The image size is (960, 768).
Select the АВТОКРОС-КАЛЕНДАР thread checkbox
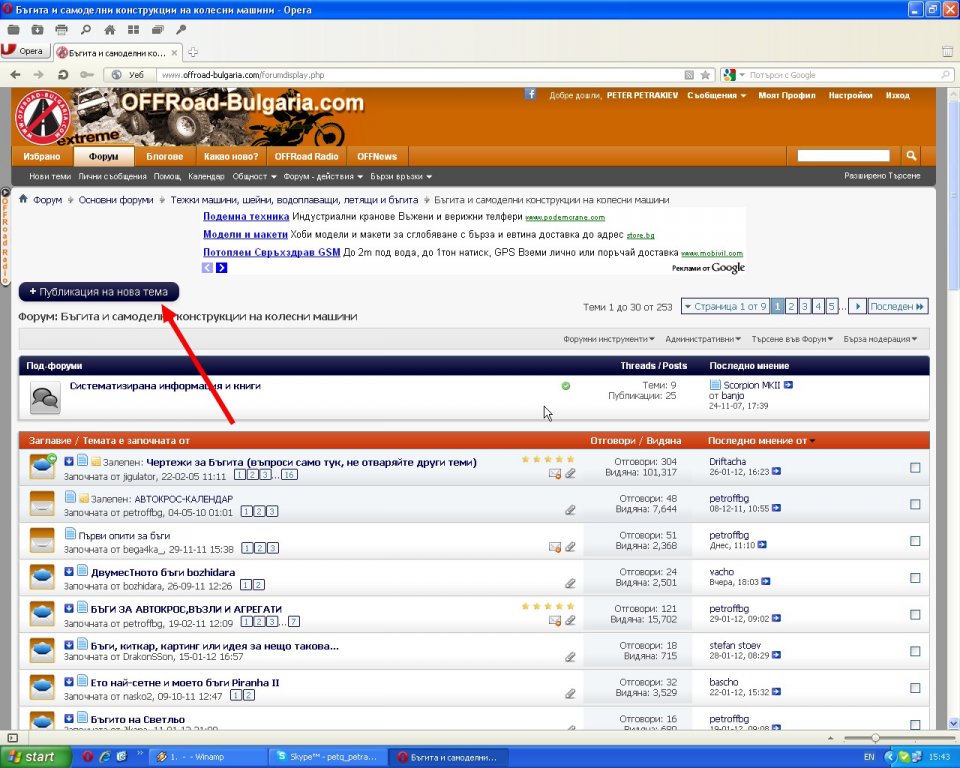tap(915, 505)
